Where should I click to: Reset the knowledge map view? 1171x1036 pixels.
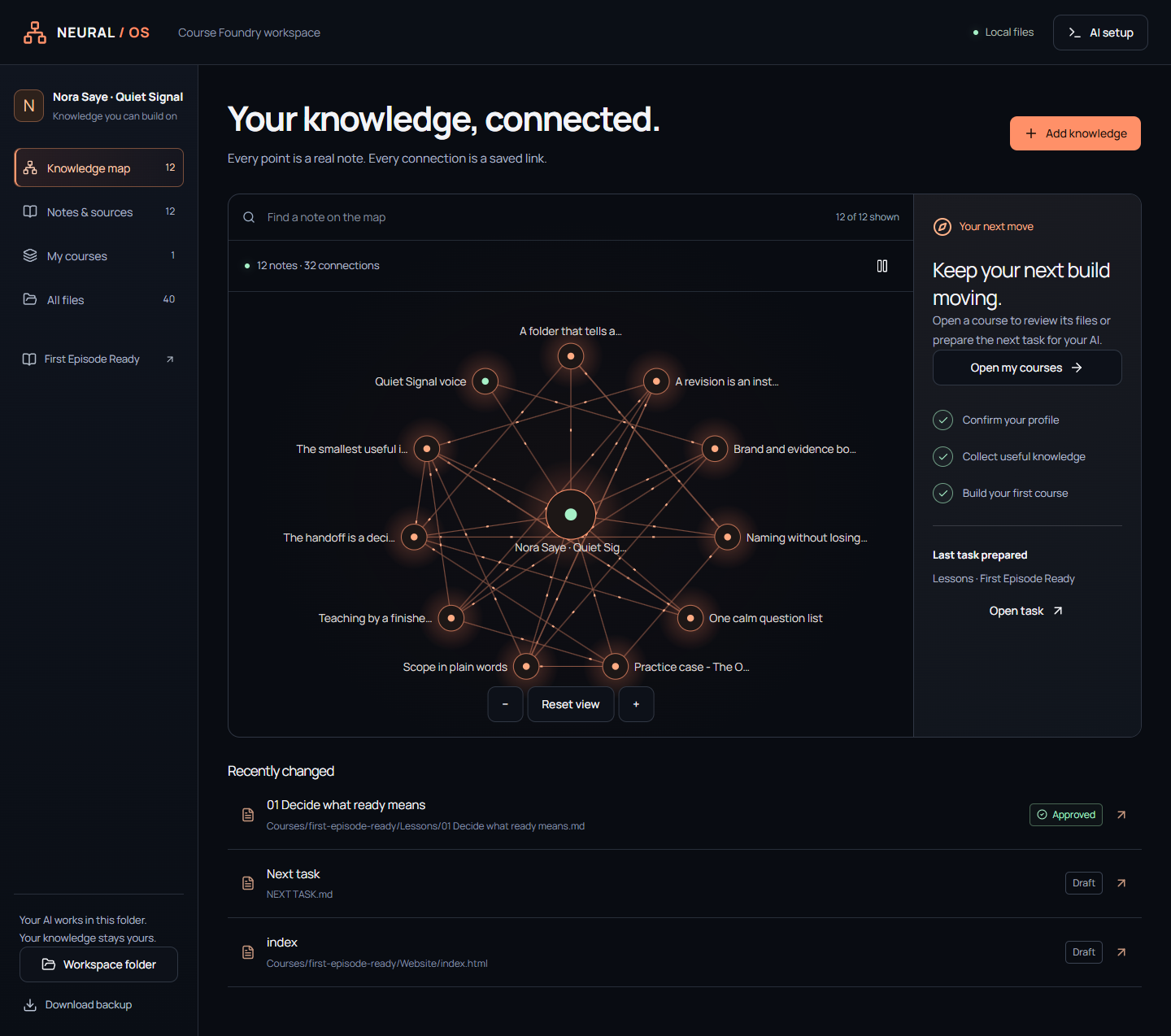coord(571,704)
